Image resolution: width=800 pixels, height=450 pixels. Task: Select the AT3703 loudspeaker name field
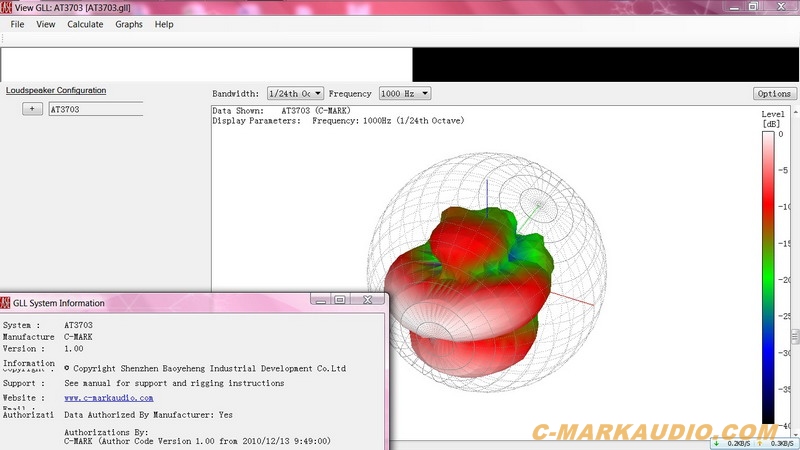[x=95, y=109]
